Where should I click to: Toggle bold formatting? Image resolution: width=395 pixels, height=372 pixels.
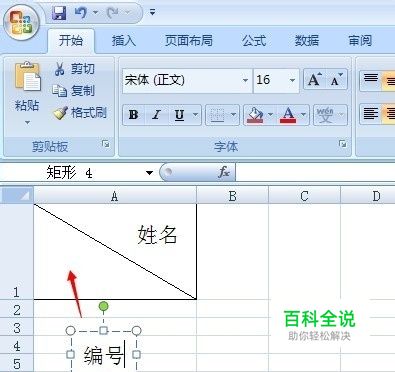[x=134, y=115]
